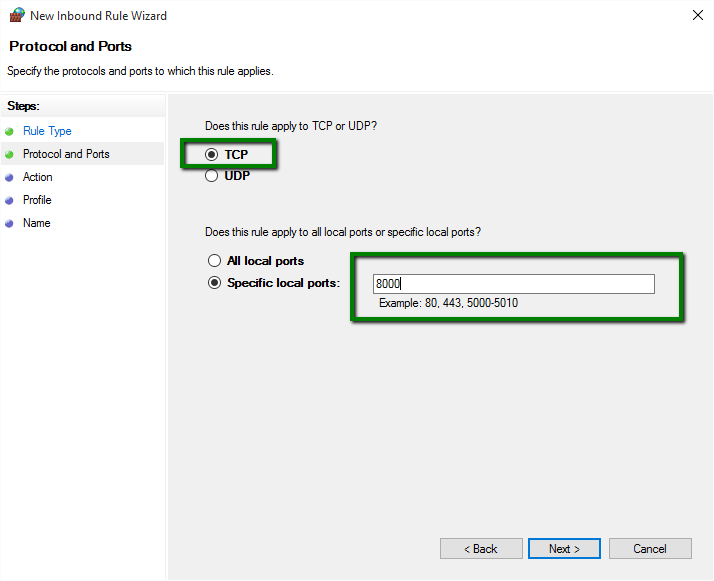Click the blue bullet beside Profile
This screenshot has width=714, height=581.
[10, 200]
